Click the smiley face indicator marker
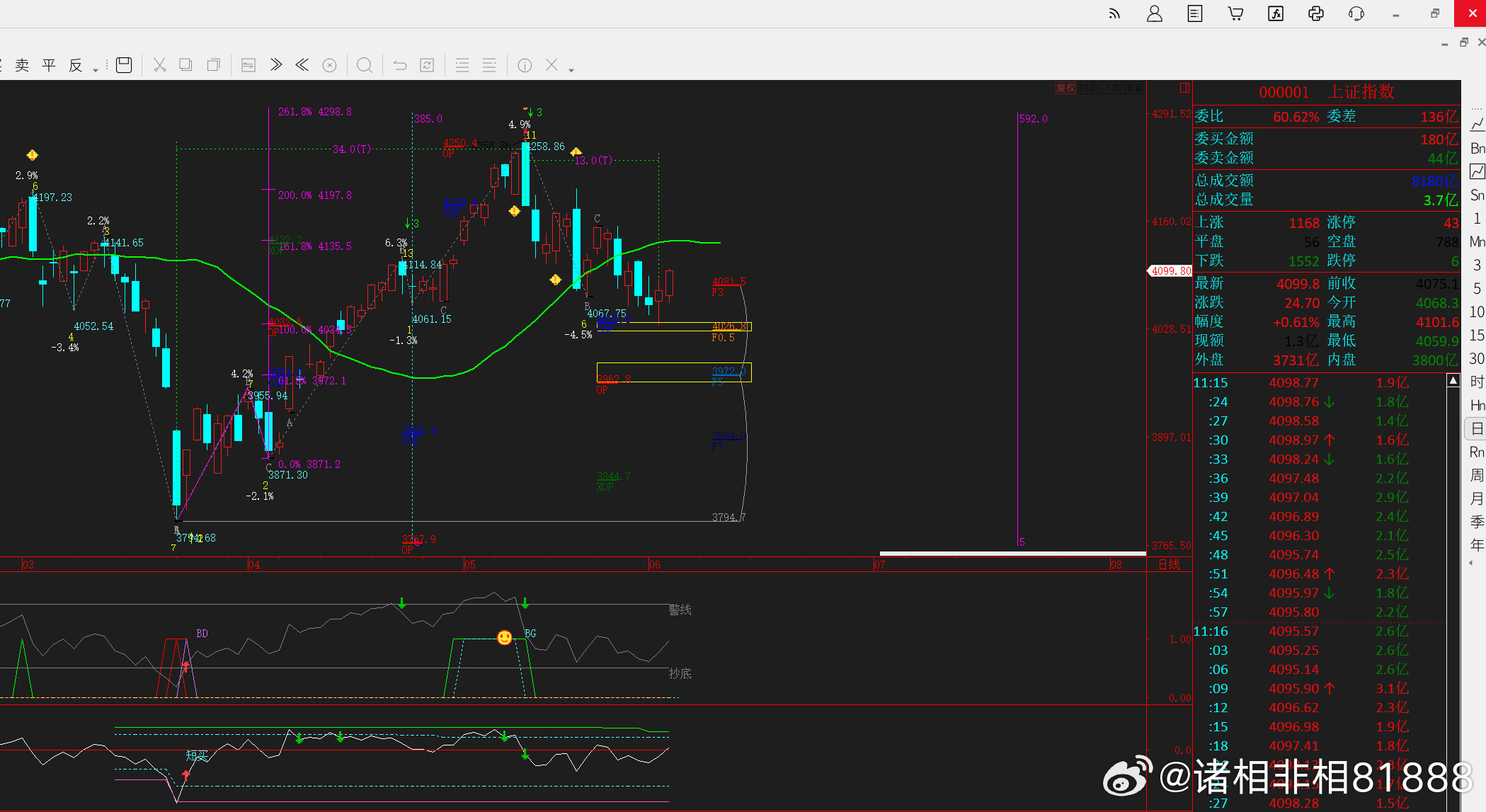The width and height of the screenshot is (1486, 812). pos(504,638)
